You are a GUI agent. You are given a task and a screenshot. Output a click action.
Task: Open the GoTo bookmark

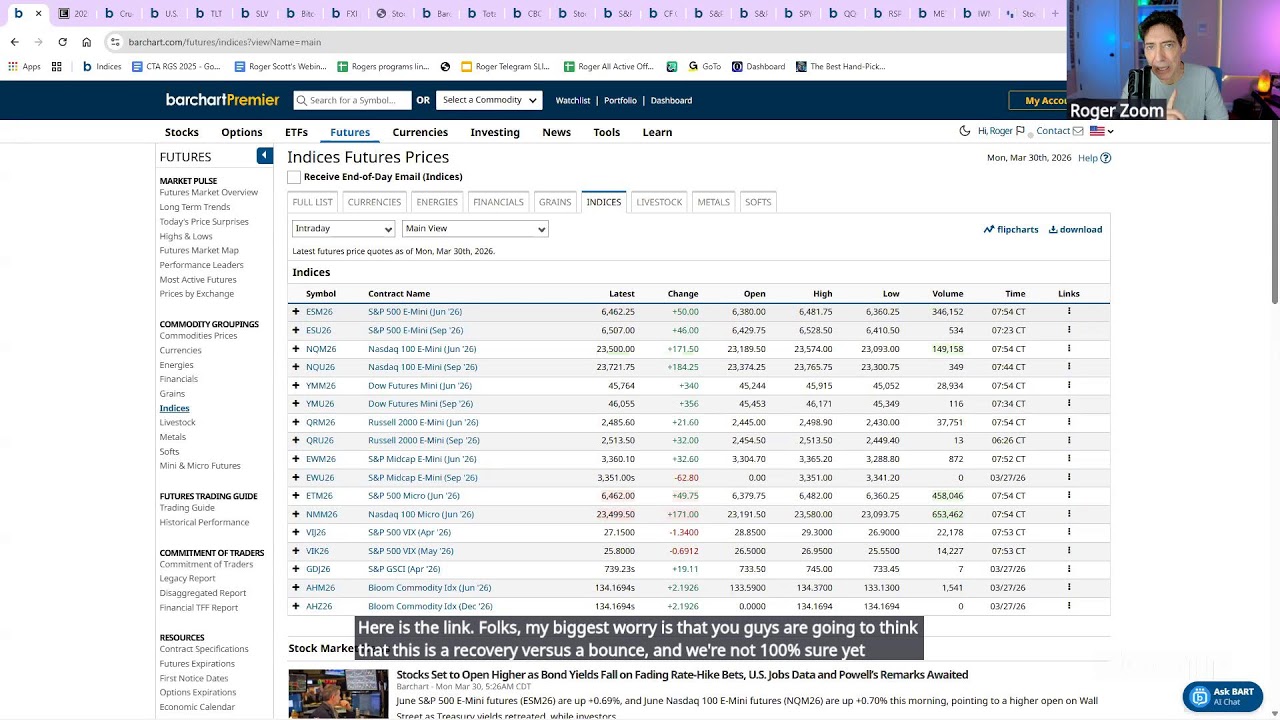(704, 67)
